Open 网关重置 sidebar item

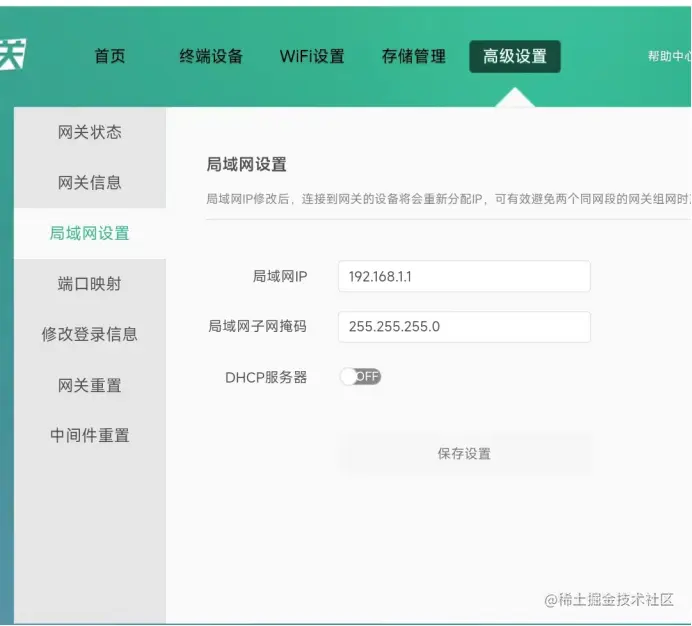(x=90, y=385)
